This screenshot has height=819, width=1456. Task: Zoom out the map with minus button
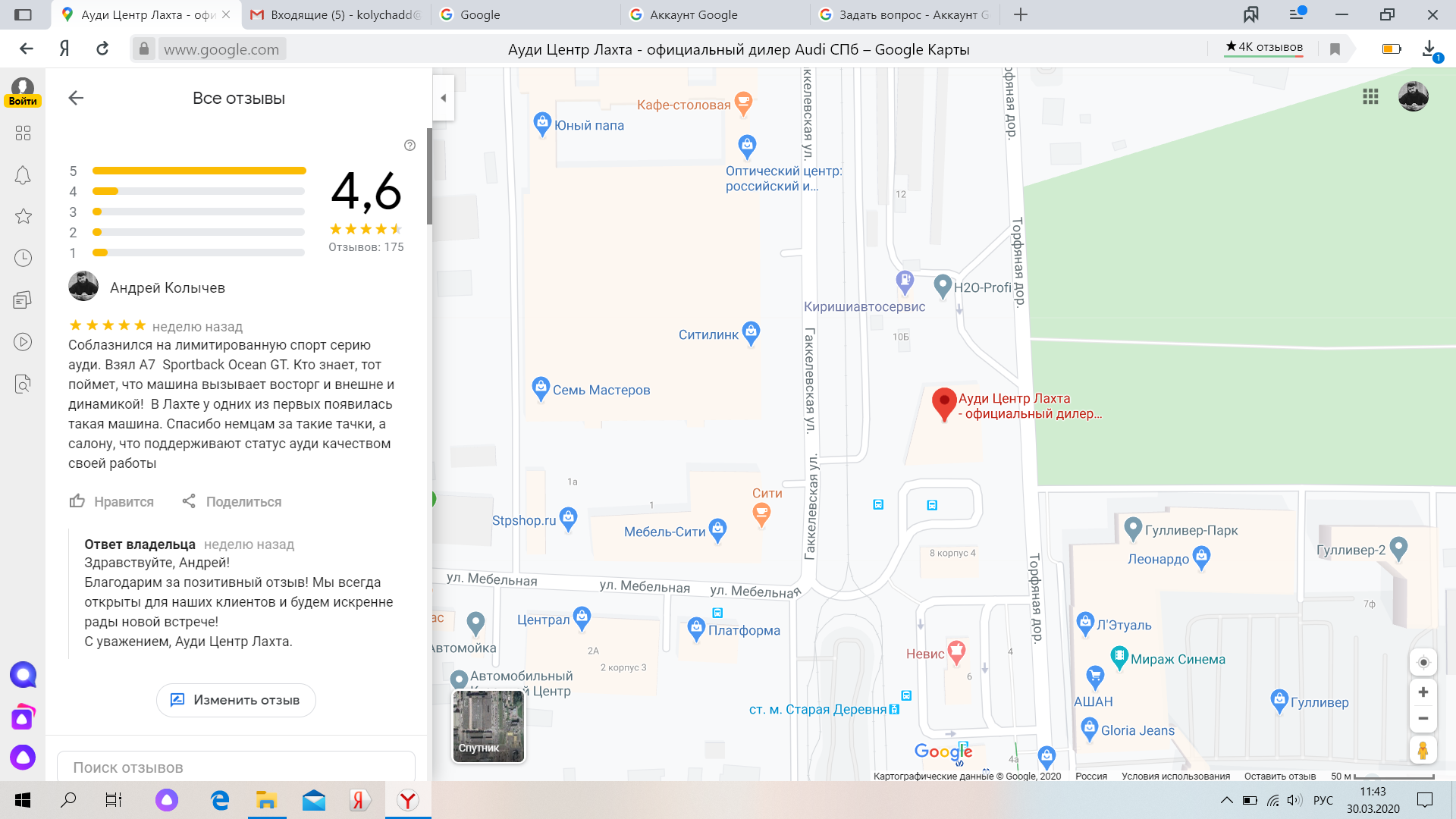coord(1423,719)
